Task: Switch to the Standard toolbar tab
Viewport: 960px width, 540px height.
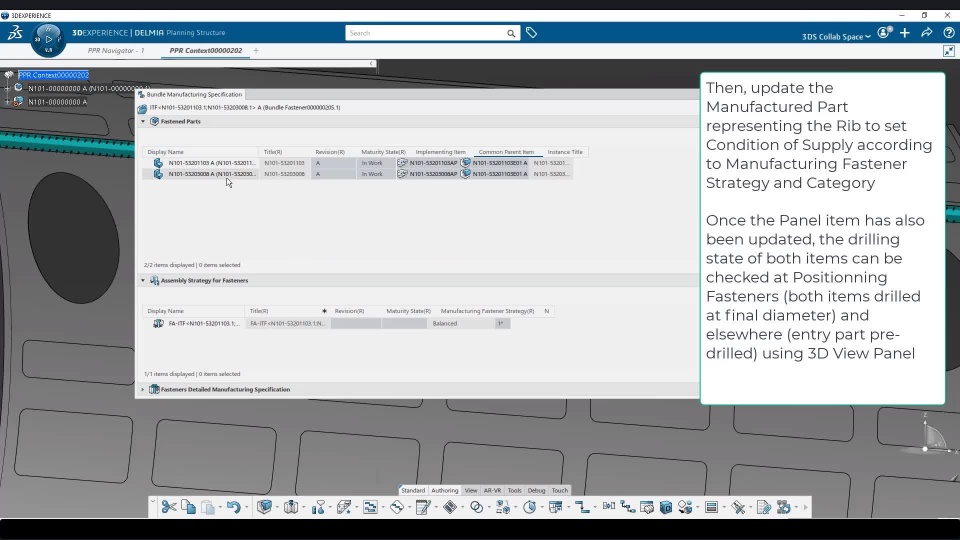Action: (413, 490)
